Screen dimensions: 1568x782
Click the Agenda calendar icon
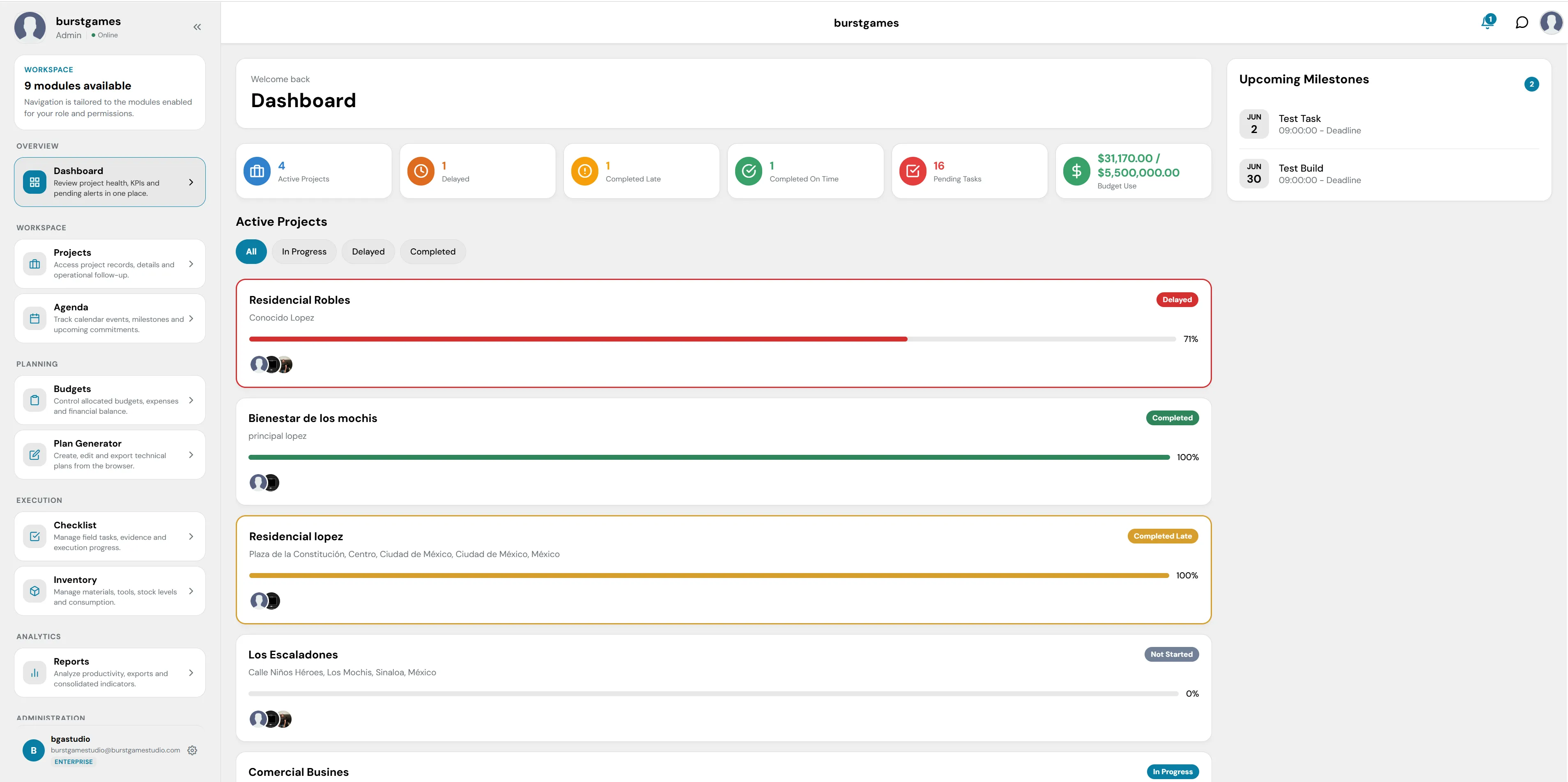[x=34, y=318]
